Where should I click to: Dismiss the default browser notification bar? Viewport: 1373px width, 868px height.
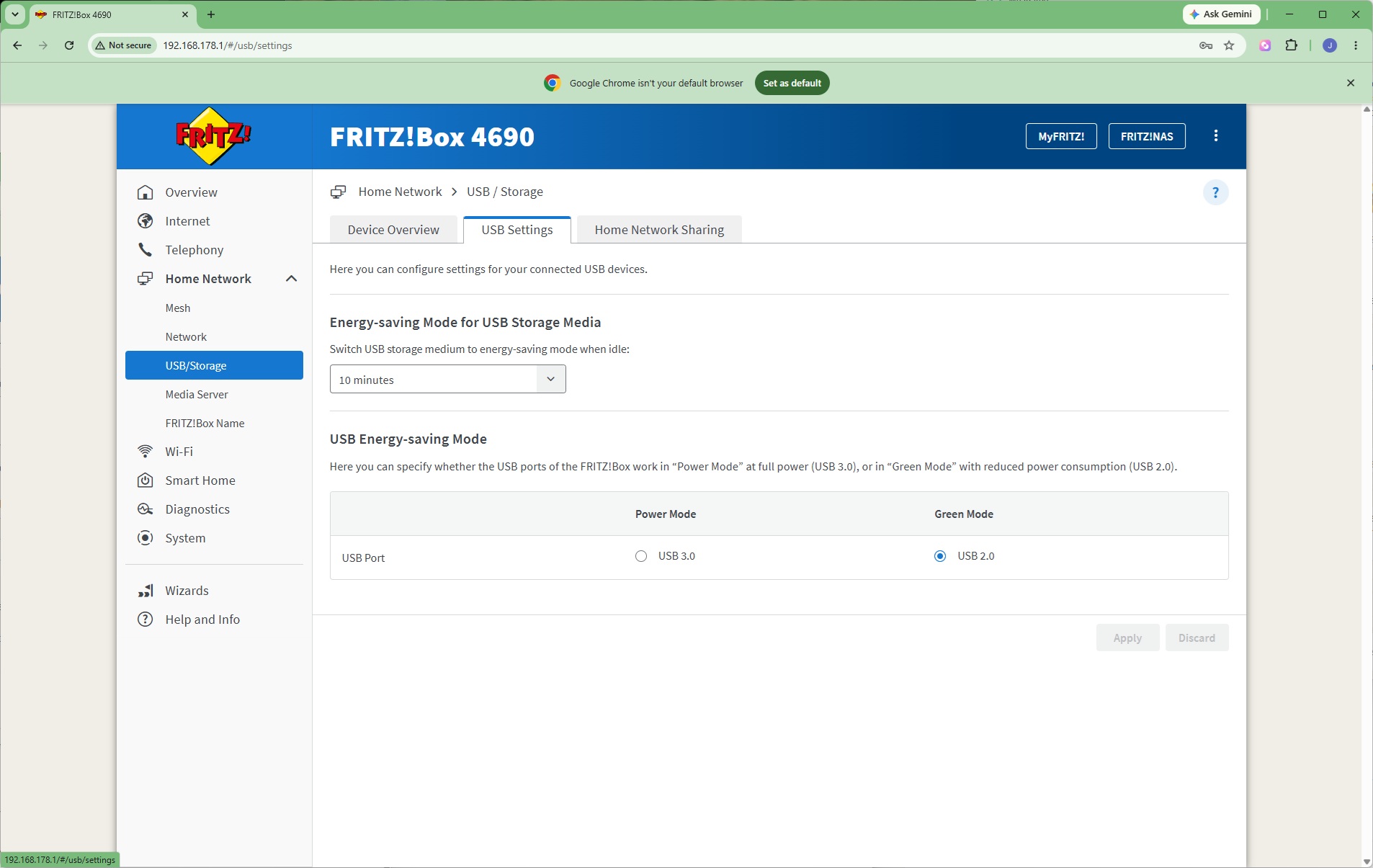[1351, 83]
